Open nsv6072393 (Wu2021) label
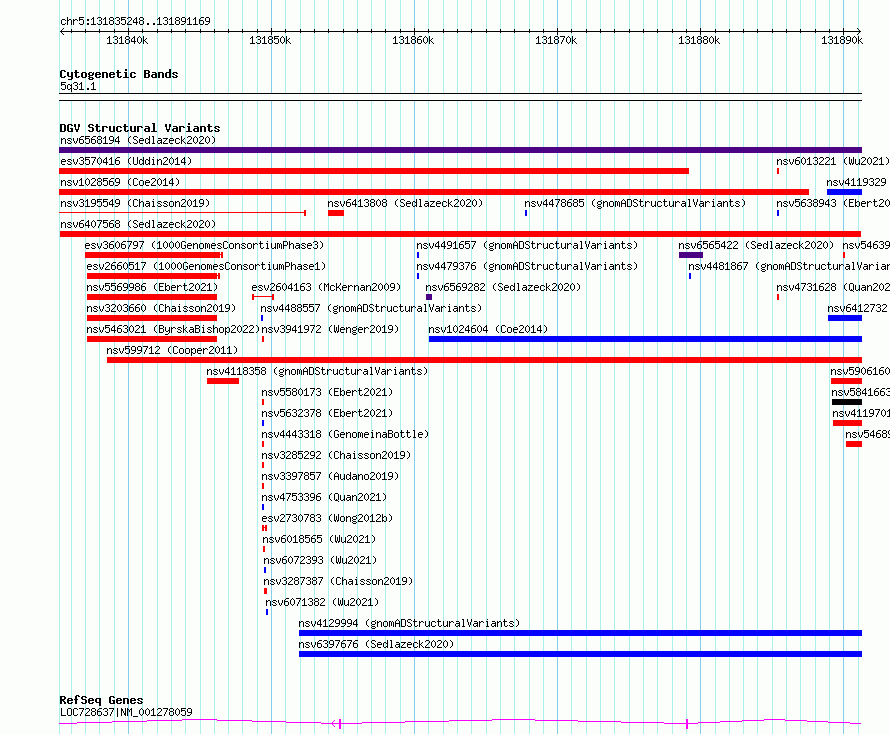This screenshot has height=734, width=890. (x=320, y=560)
